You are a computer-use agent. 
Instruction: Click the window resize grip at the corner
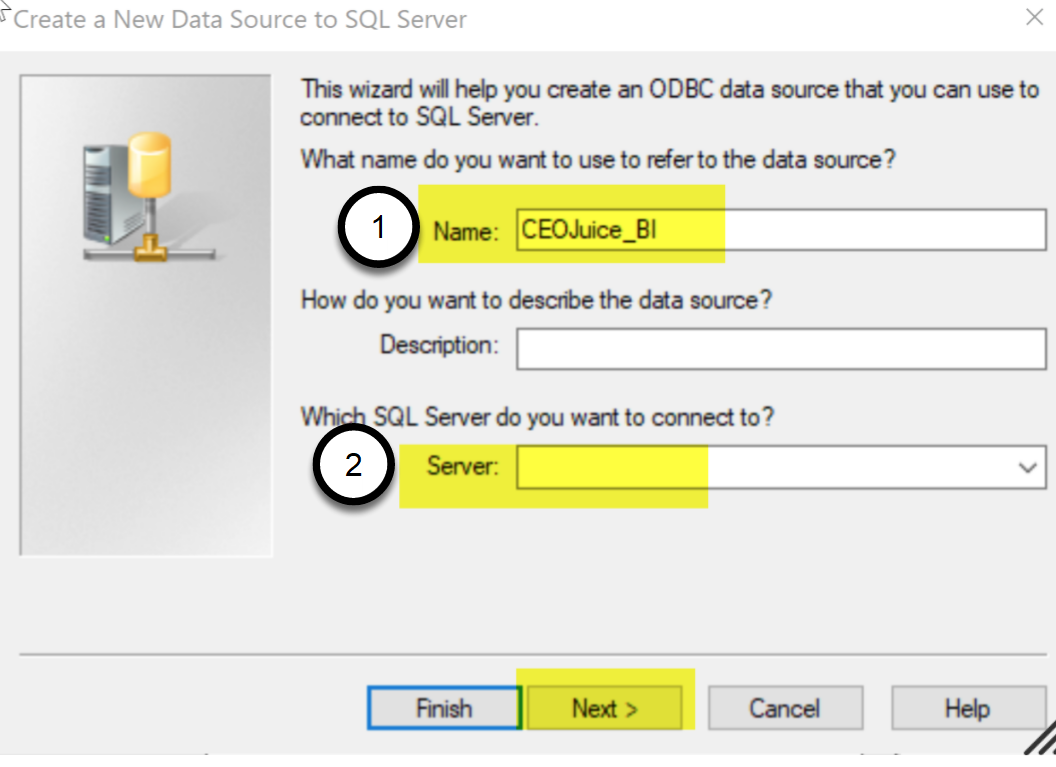tap(1041, 739)
